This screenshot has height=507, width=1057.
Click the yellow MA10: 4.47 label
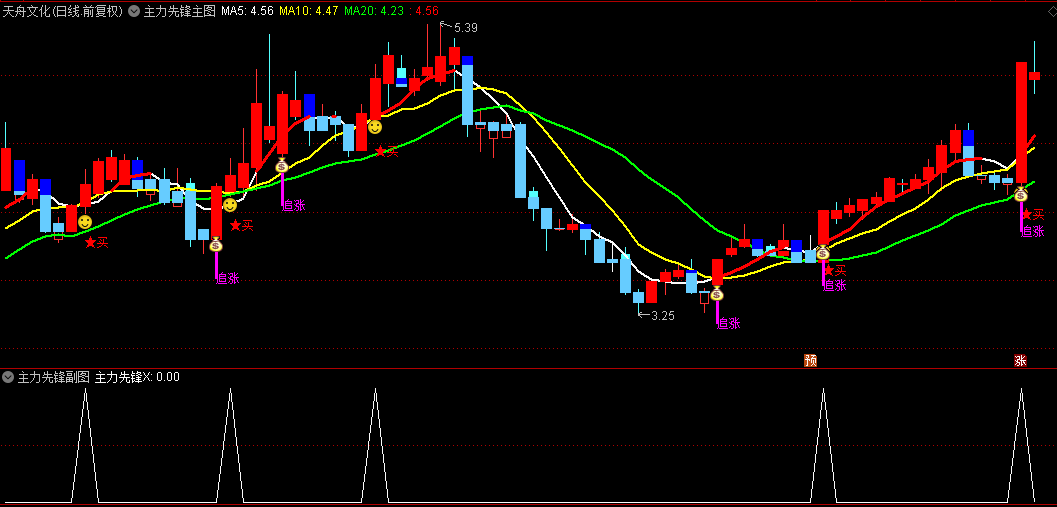[x=308, y=11]
